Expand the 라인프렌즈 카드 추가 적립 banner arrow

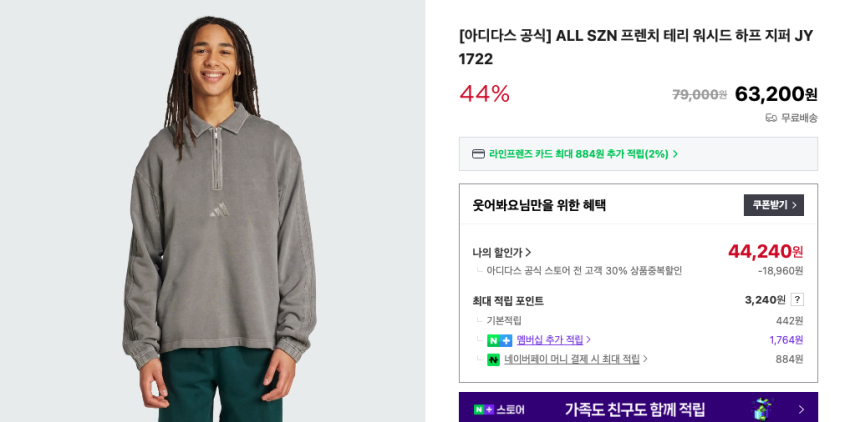point(675,154)
